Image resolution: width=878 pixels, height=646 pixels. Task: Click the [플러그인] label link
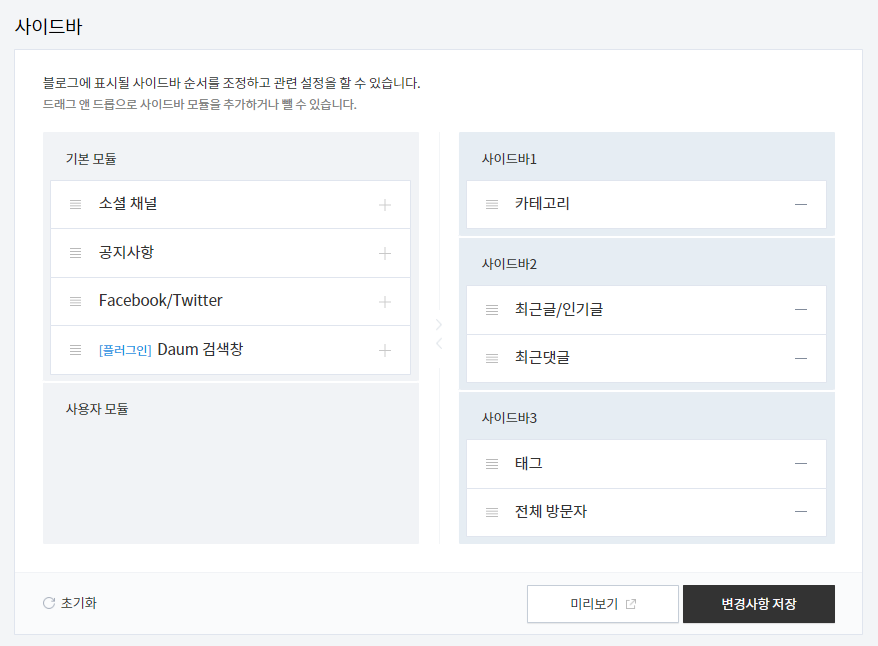pos(125,350)
